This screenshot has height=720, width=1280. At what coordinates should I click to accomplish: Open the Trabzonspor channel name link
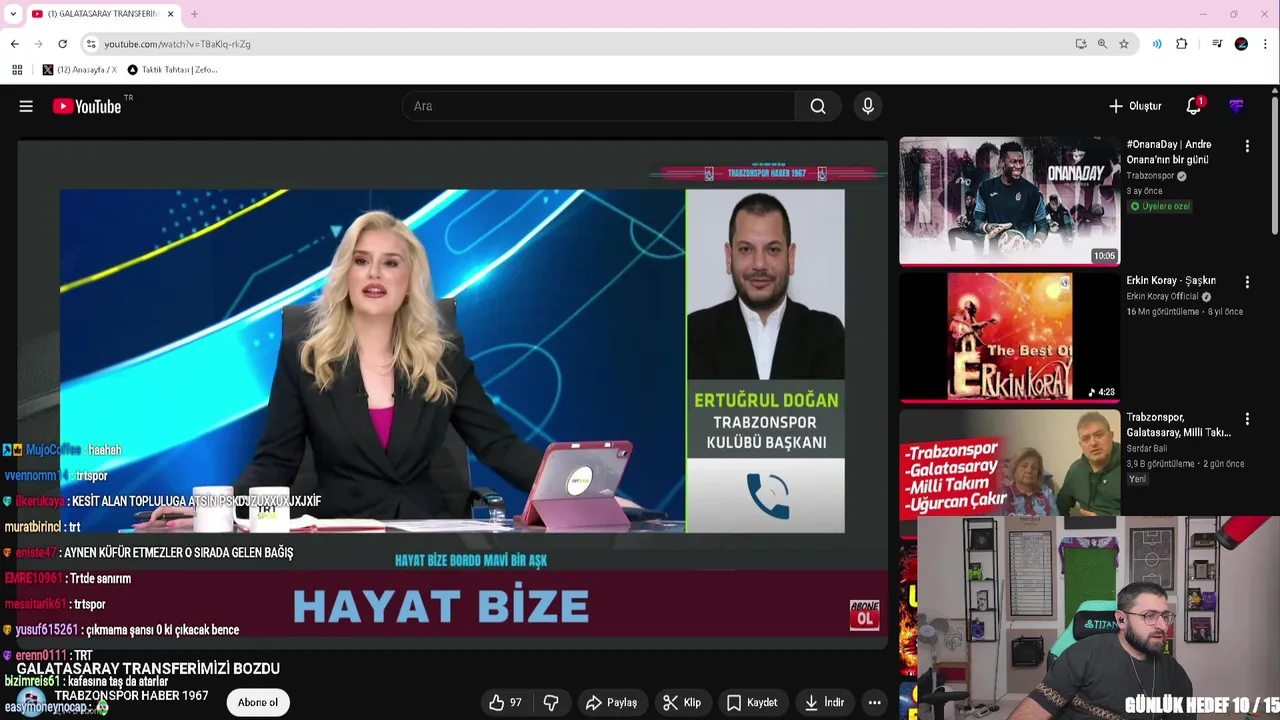pyautogui.click(x=1150, y=176)
